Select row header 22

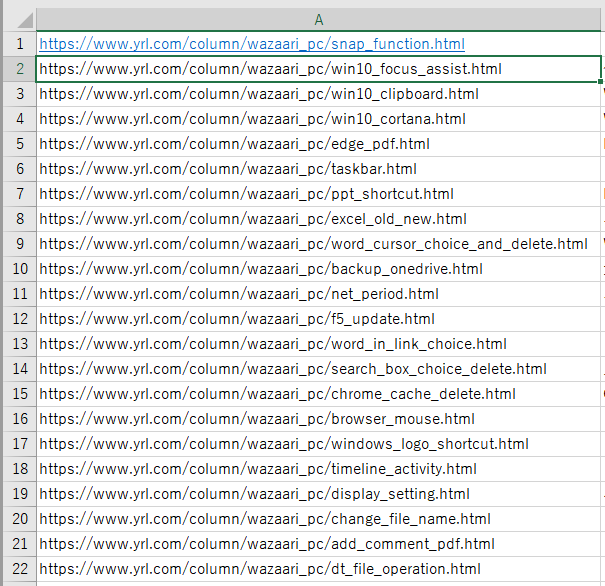tap(20, 569)
